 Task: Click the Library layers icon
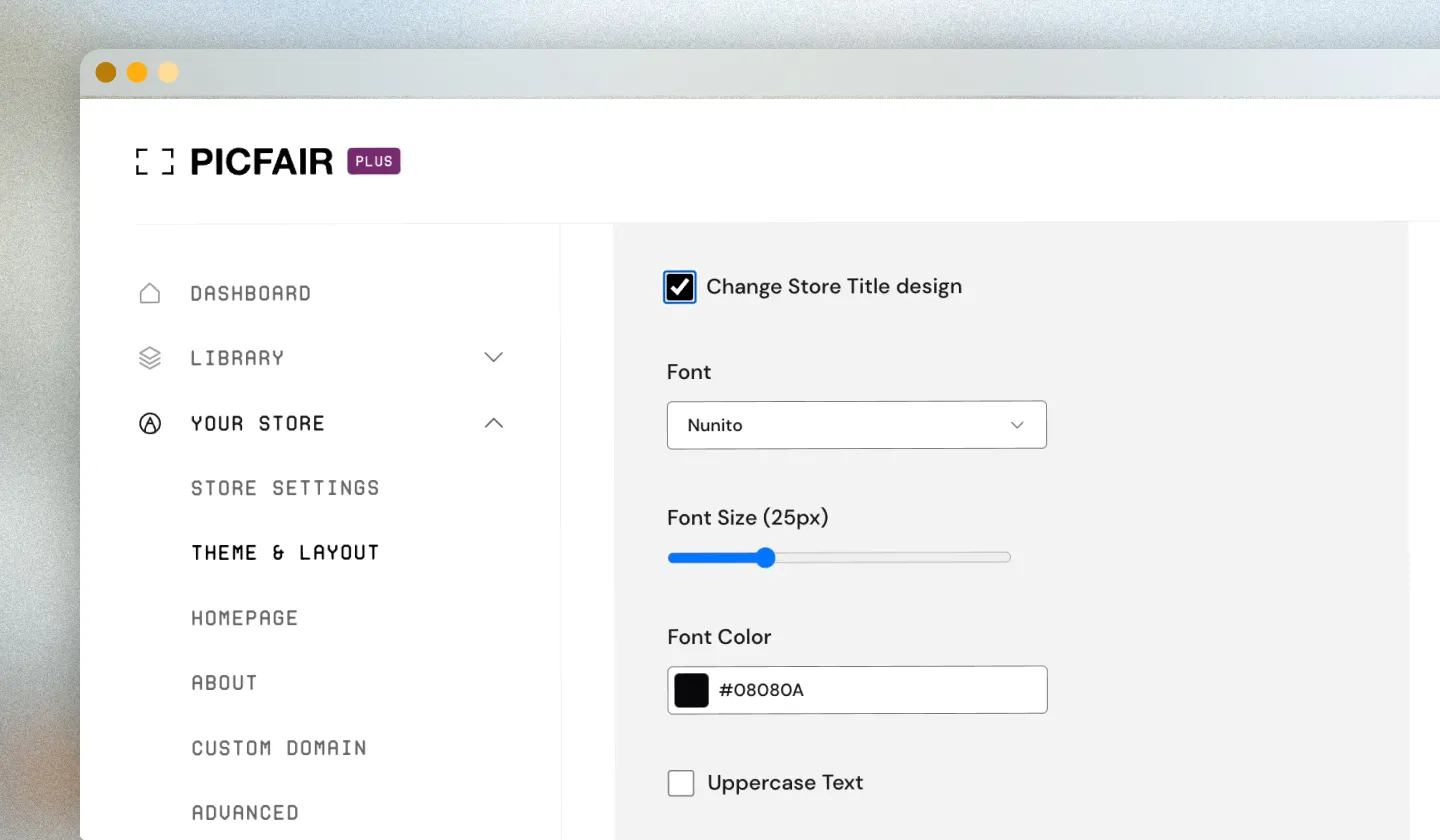149,358
